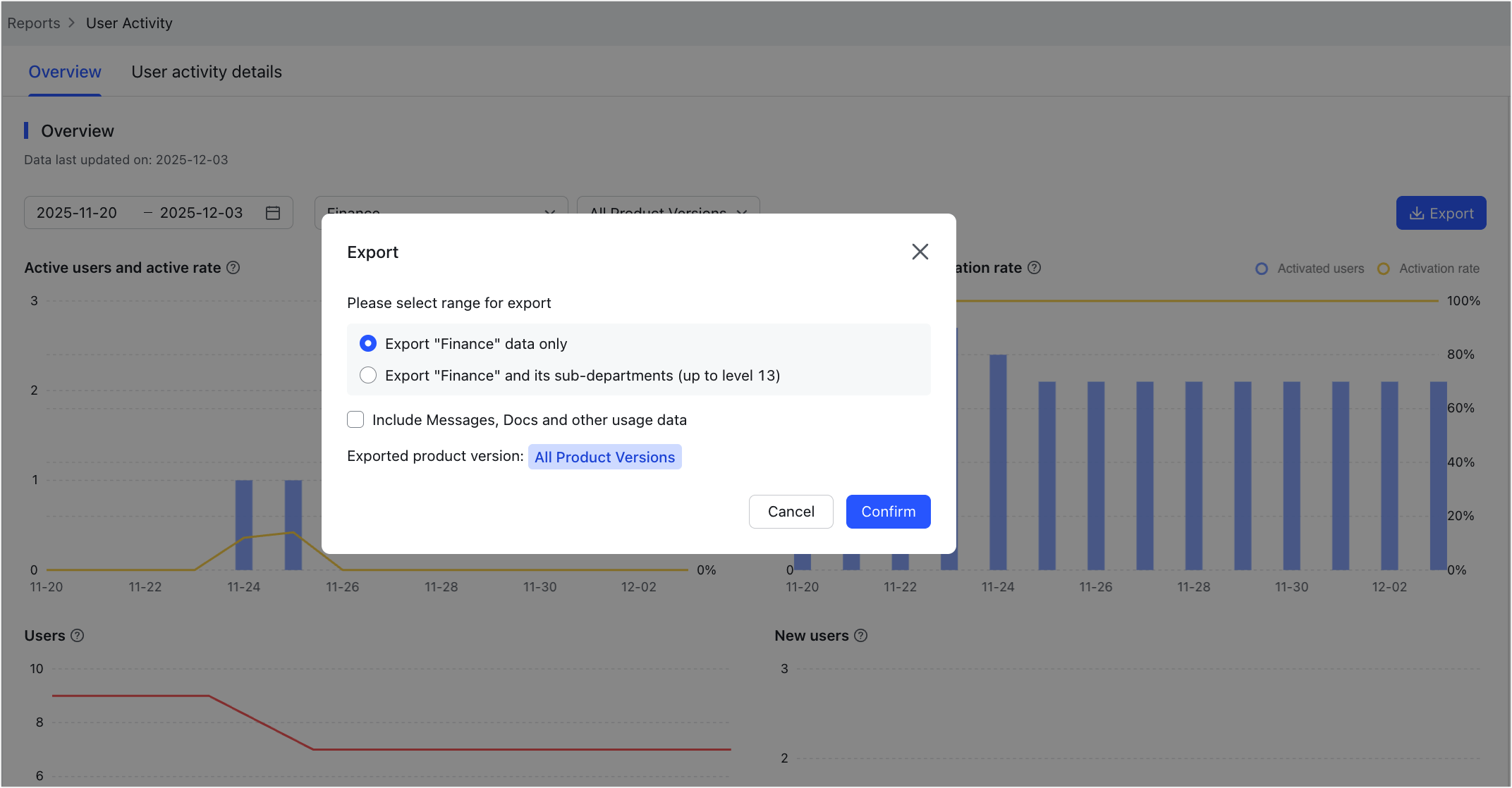Open help icon beside Users chart title
Image resolution: width=1512 pixels, height=788 pixels.
78,636
